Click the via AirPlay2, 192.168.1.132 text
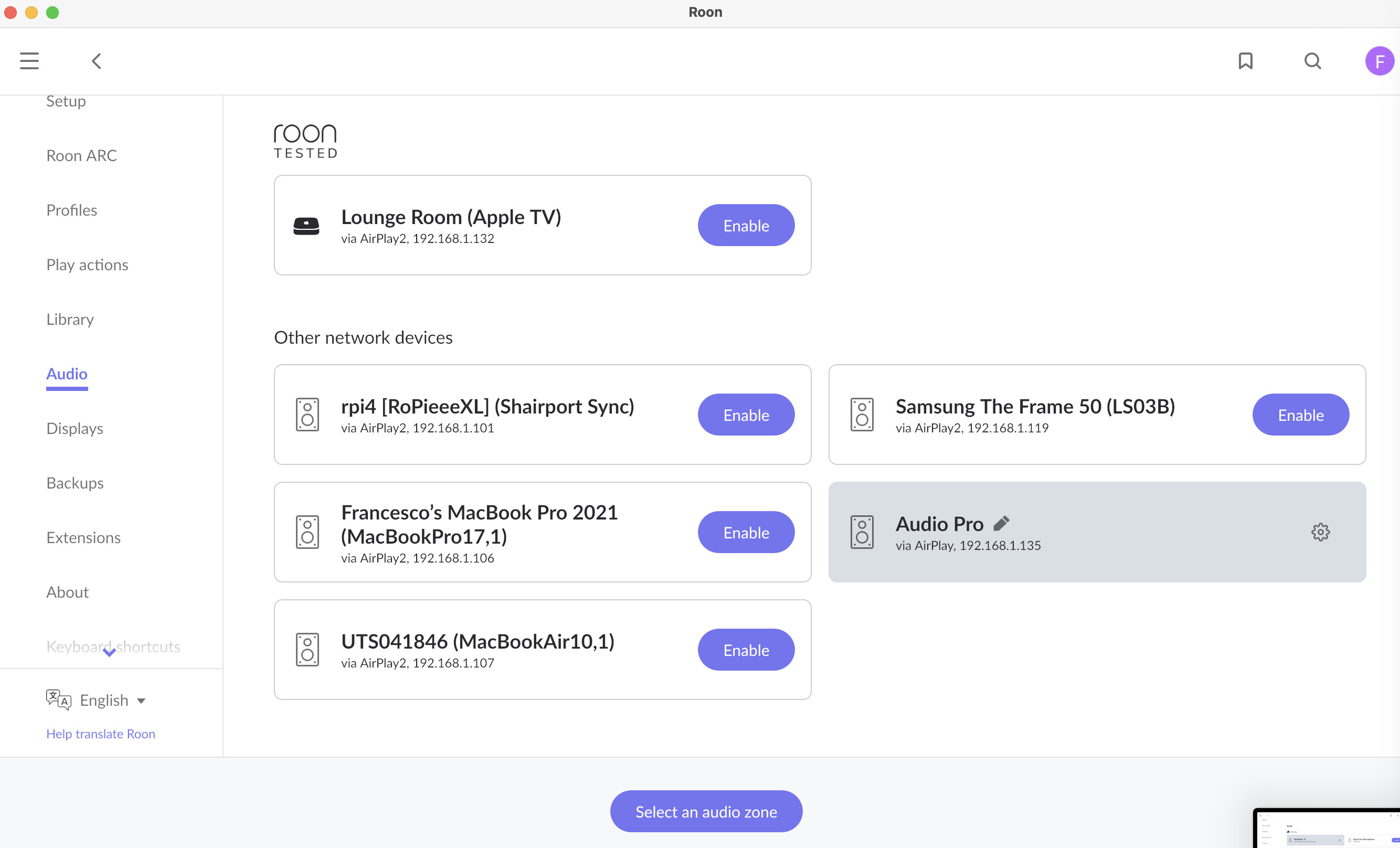Viewport: 1400px width, 848px height. click(x=418, y=239)
